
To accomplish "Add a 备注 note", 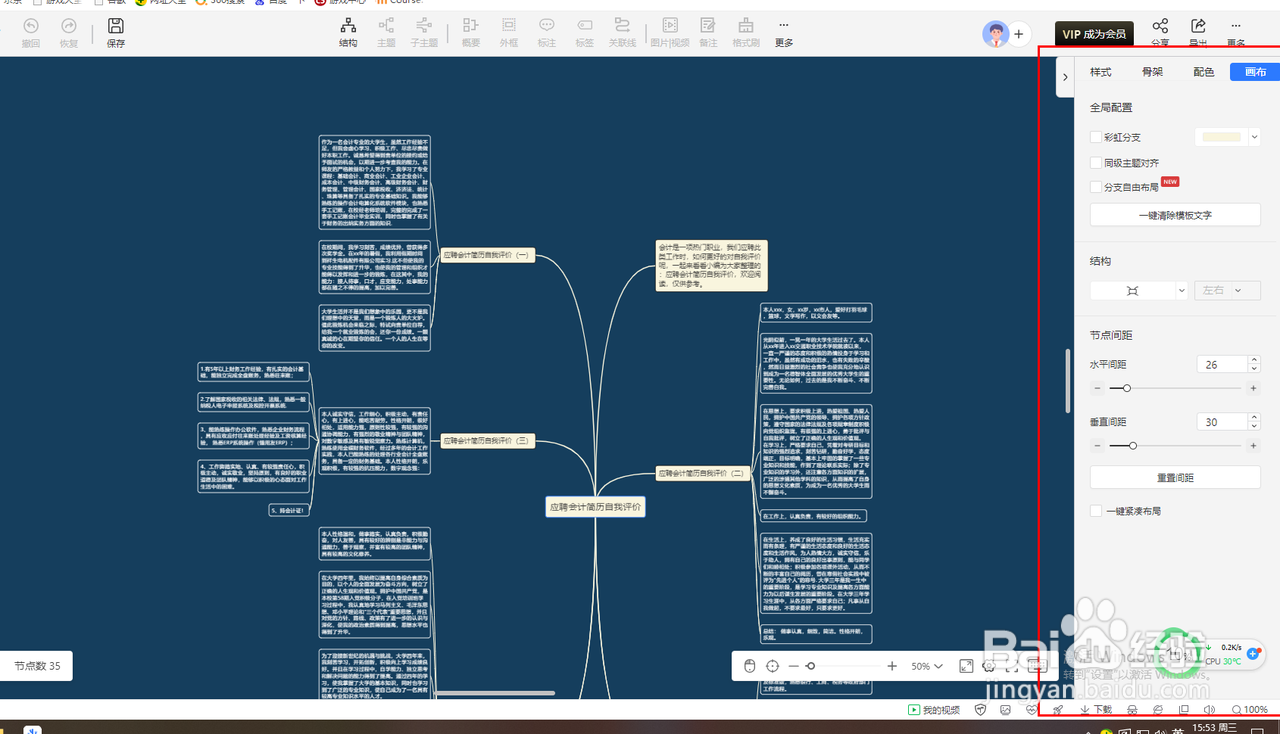I will (x=708, y=26).
